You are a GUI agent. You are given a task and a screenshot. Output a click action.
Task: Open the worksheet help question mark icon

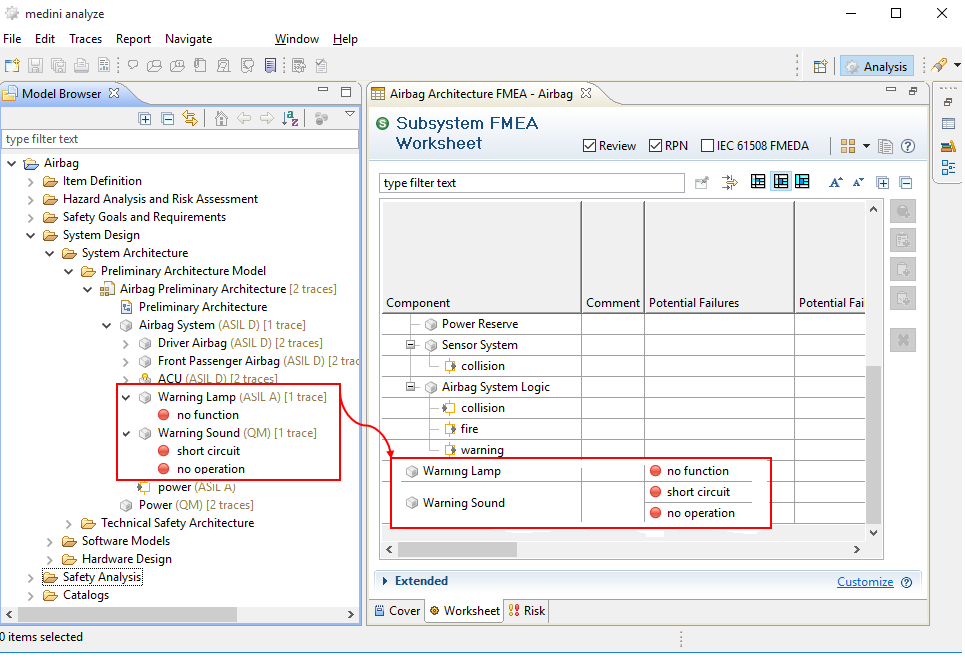pos(908,146)
